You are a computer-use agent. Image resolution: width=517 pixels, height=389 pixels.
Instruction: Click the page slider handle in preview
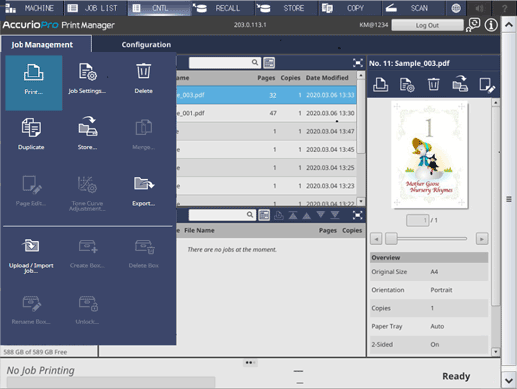391,239
